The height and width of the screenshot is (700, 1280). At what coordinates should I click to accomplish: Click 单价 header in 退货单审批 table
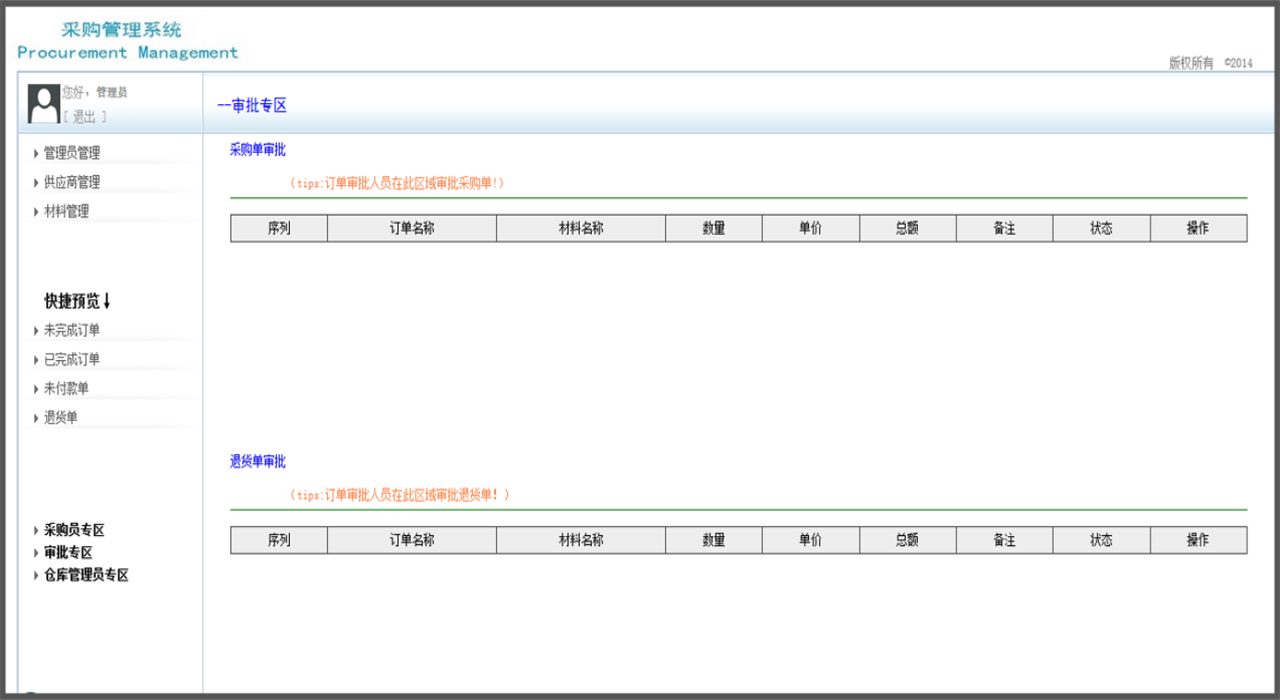point(810,540)
